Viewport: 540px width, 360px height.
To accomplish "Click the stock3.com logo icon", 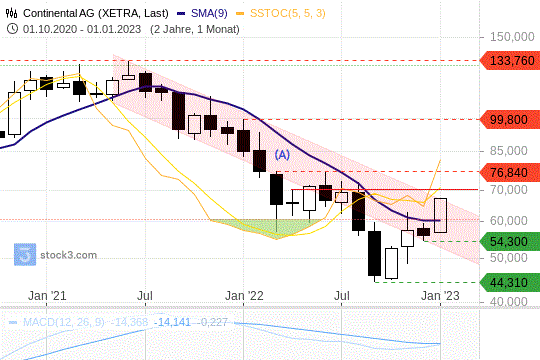I will pos(25,255).
